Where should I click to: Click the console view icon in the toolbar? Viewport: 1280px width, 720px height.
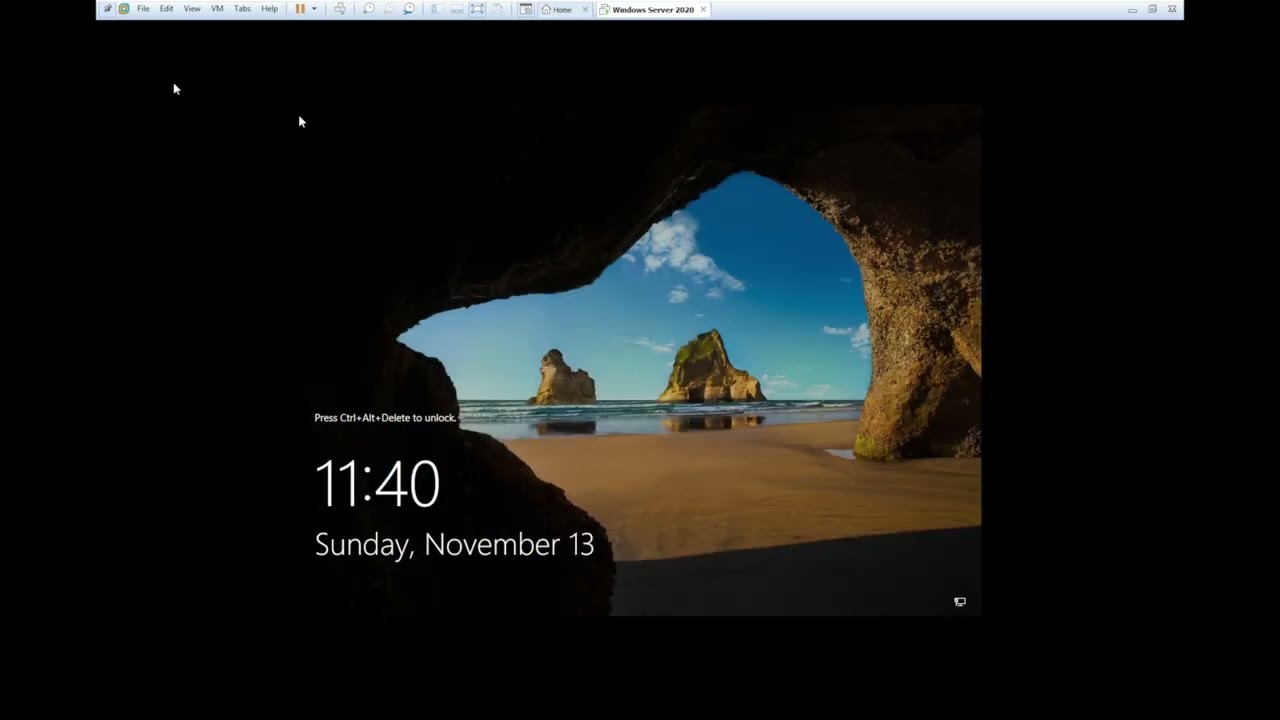click(x=525, y=9)
